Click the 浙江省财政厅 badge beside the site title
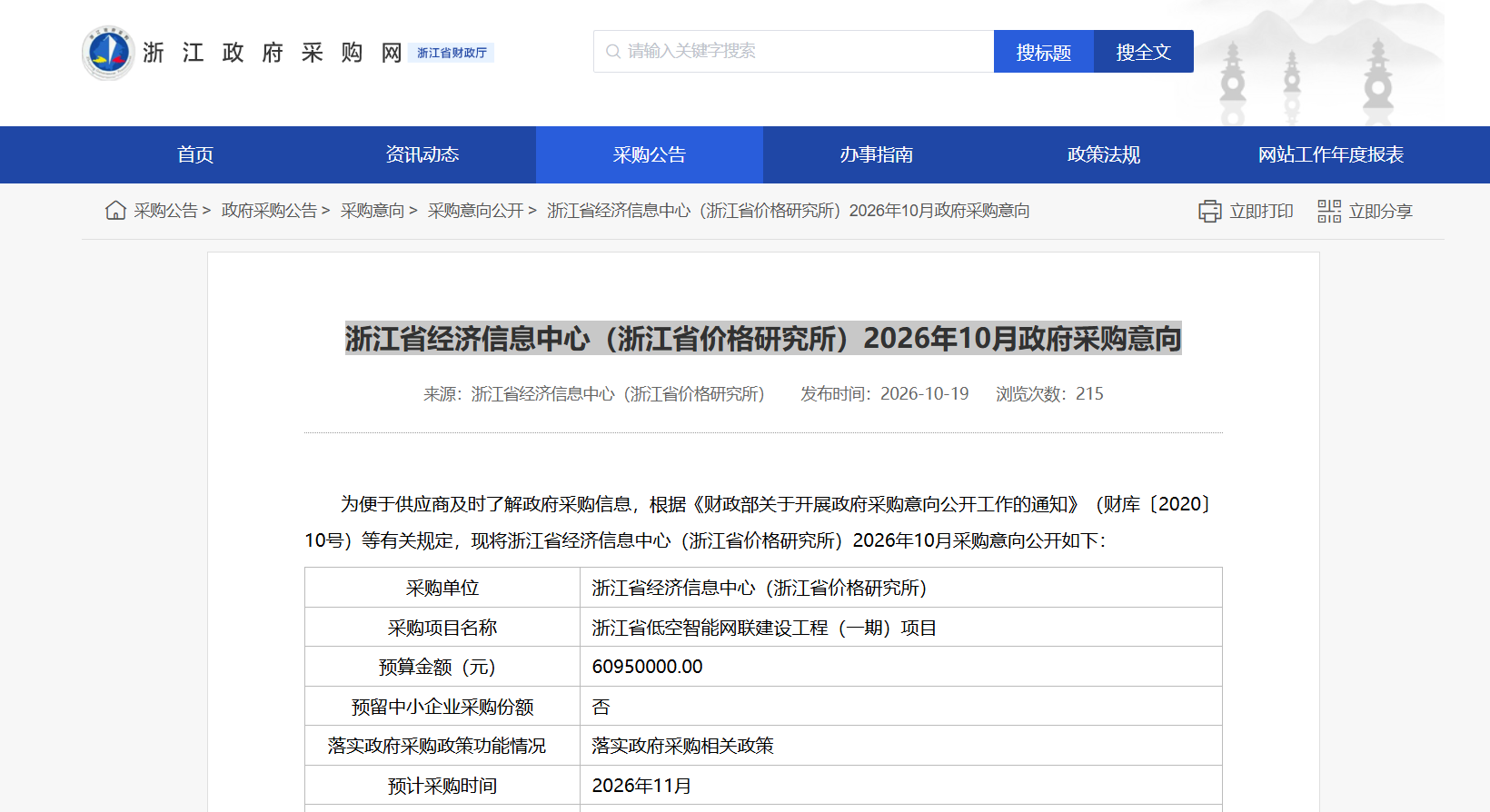Image resolution: width=1490 pixels, height=812 pixels. click(452, 53)
